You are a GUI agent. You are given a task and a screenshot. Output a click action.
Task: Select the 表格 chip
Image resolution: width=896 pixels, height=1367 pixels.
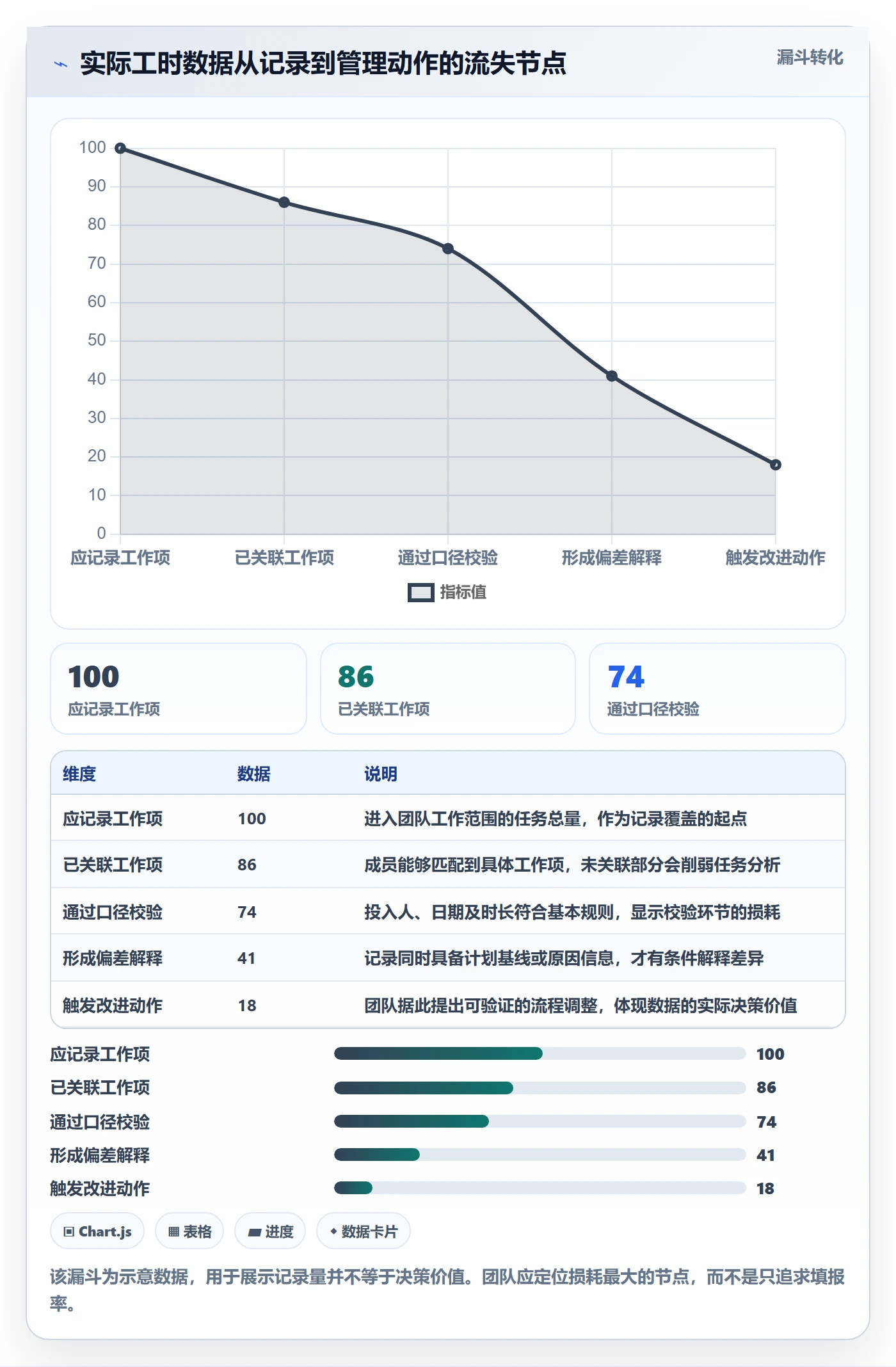(189, 1231)
